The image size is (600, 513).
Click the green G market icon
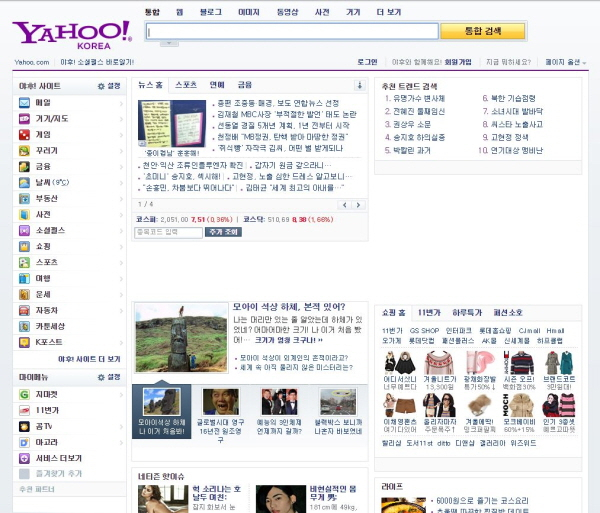point(24,394)
